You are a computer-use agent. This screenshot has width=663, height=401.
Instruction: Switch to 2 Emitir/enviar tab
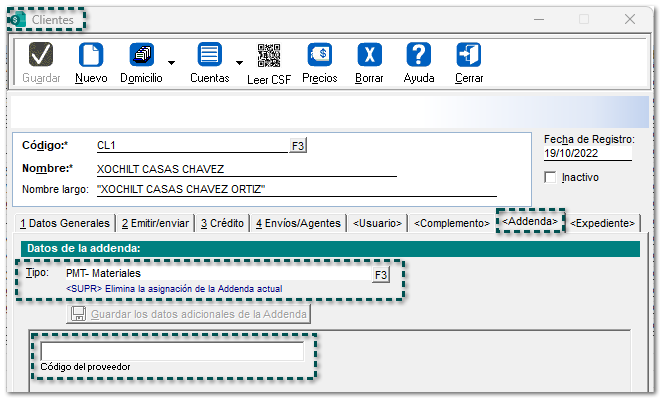click(x=155, y=223)
